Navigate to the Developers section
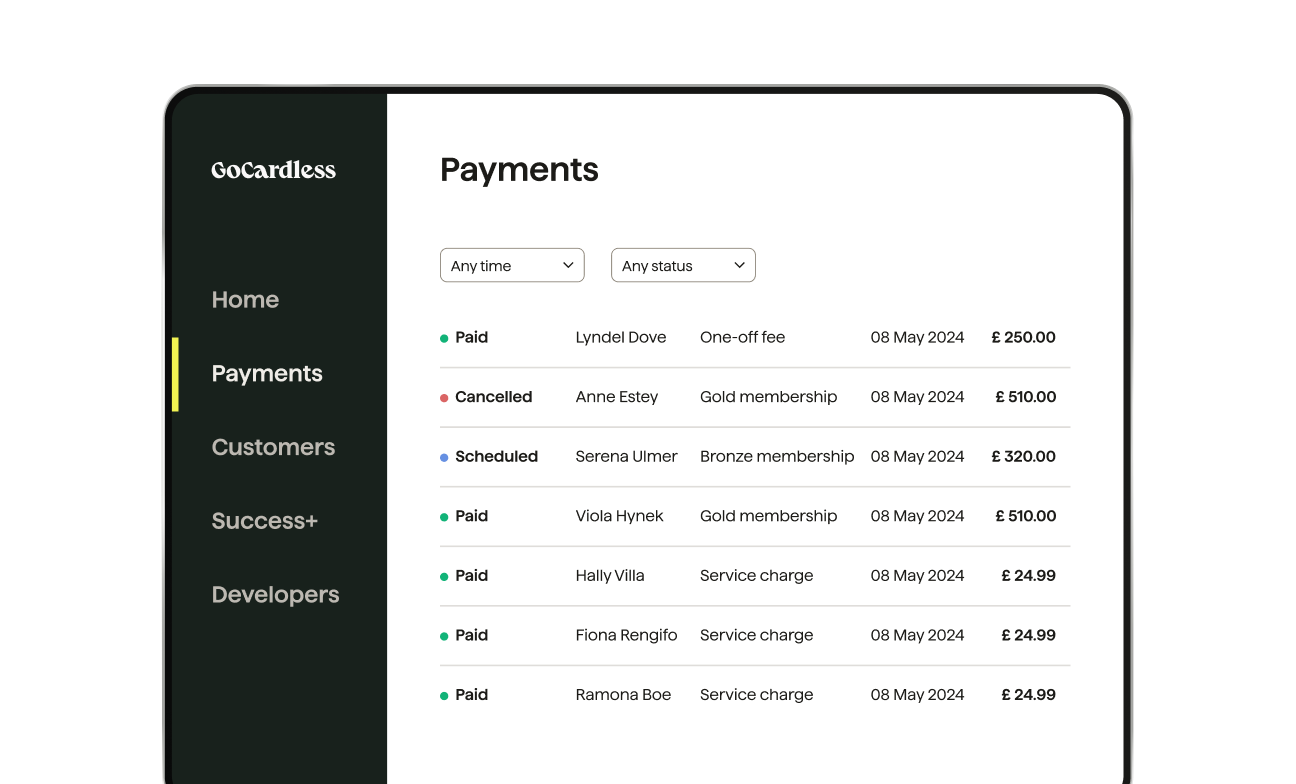The width and height of the screenshot is (1296, 784). click(x=275, y=595)
